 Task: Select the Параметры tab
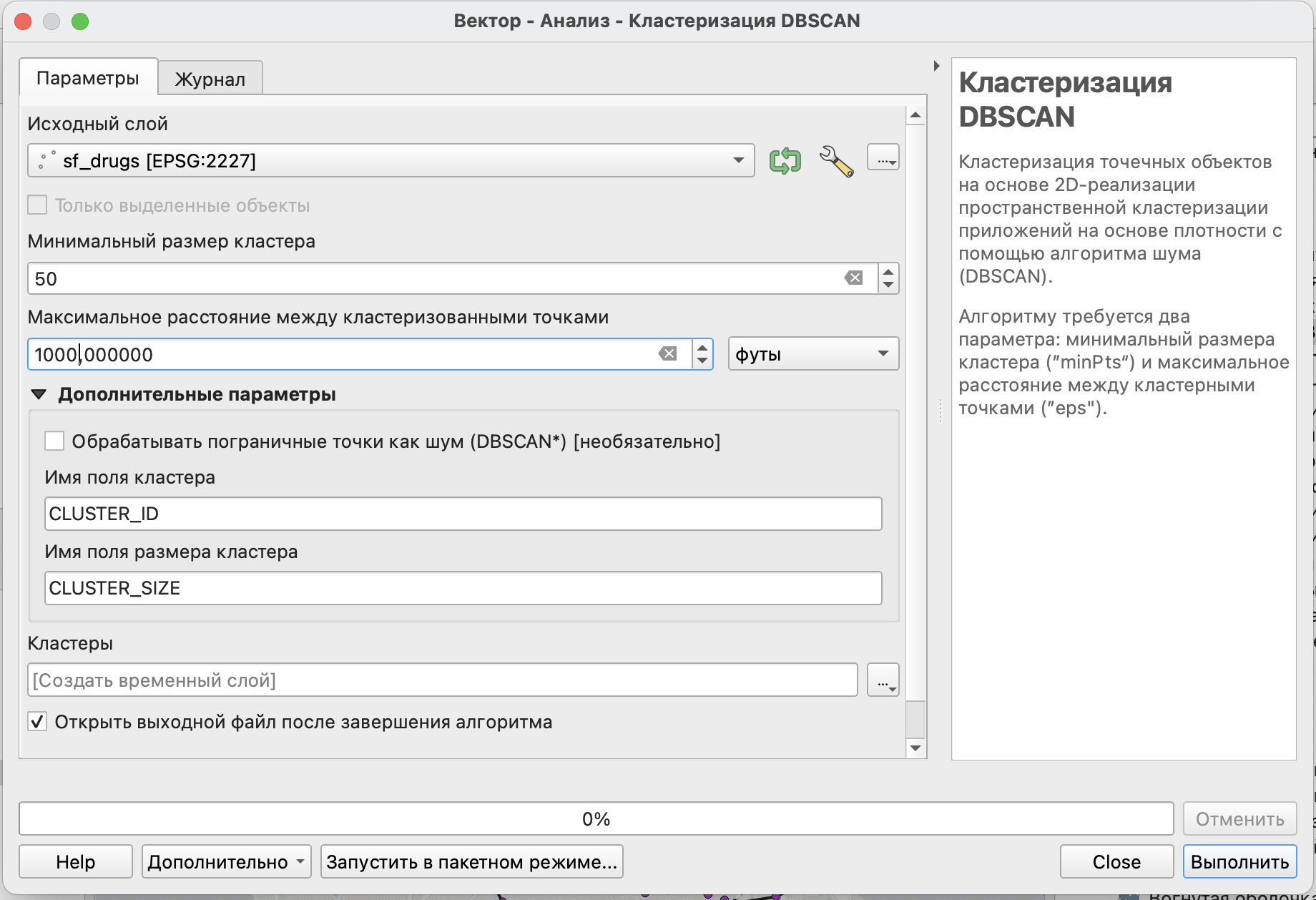click(88, 77)
